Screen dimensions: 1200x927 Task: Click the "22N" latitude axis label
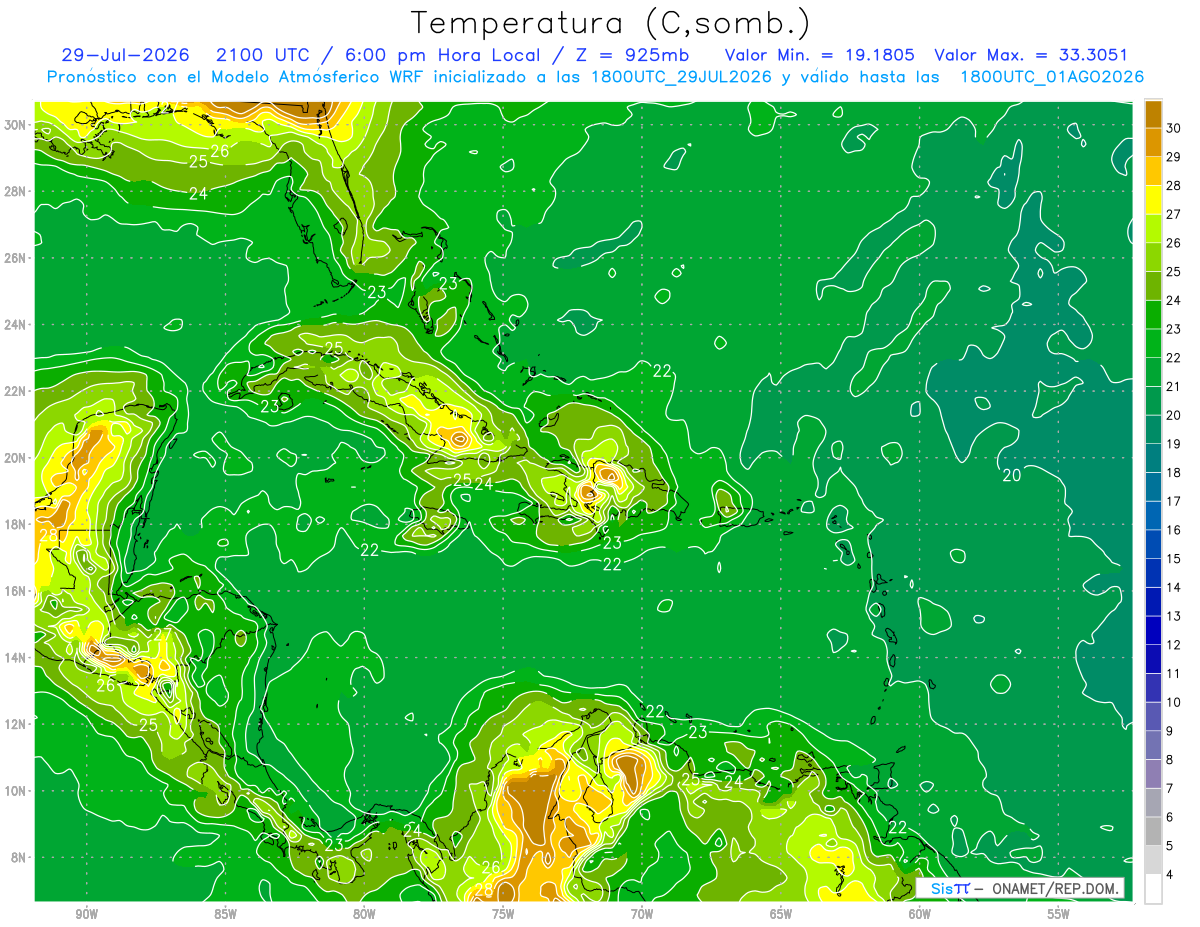pyautogui.click(x=15, y=391)
